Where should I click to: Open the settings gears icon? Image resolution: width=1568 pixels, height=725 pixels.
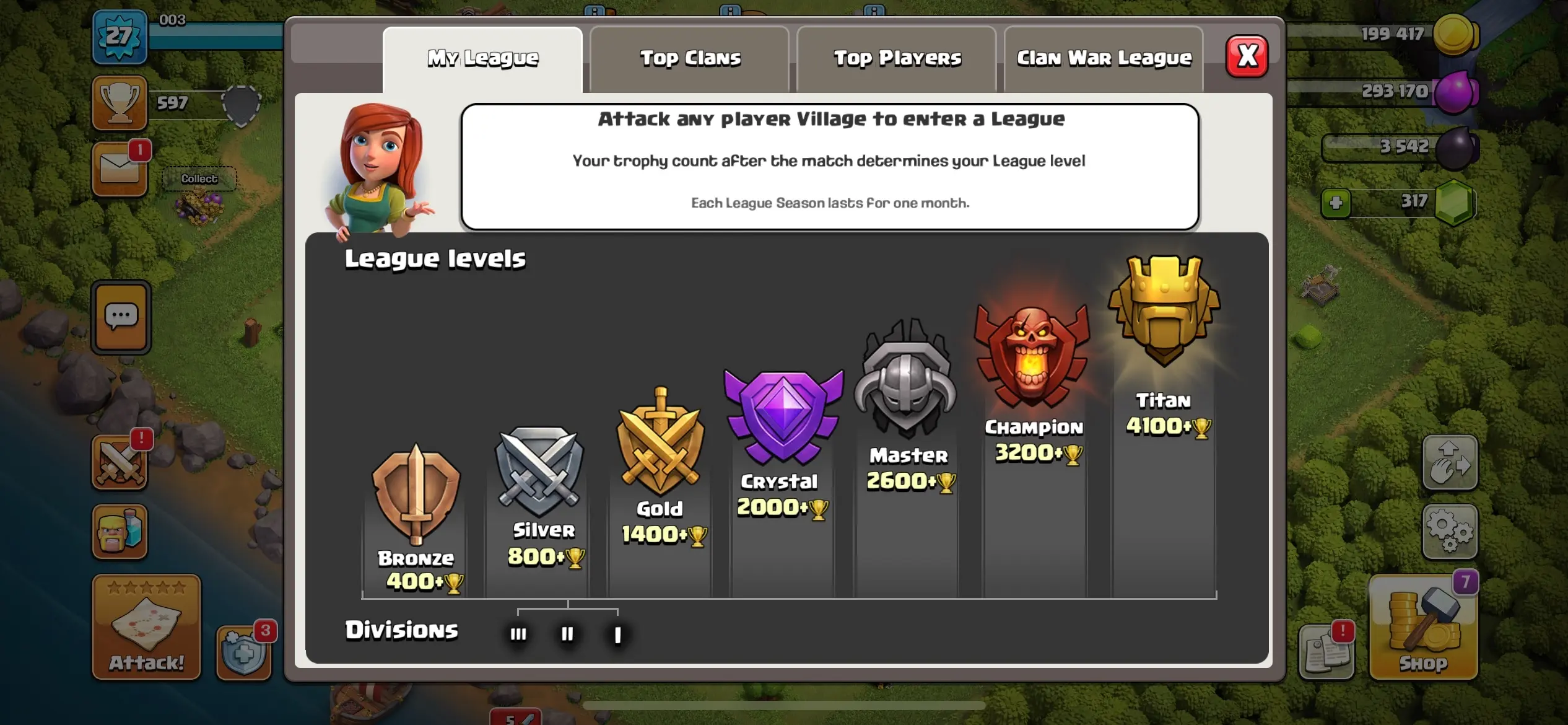[1450, 532]
